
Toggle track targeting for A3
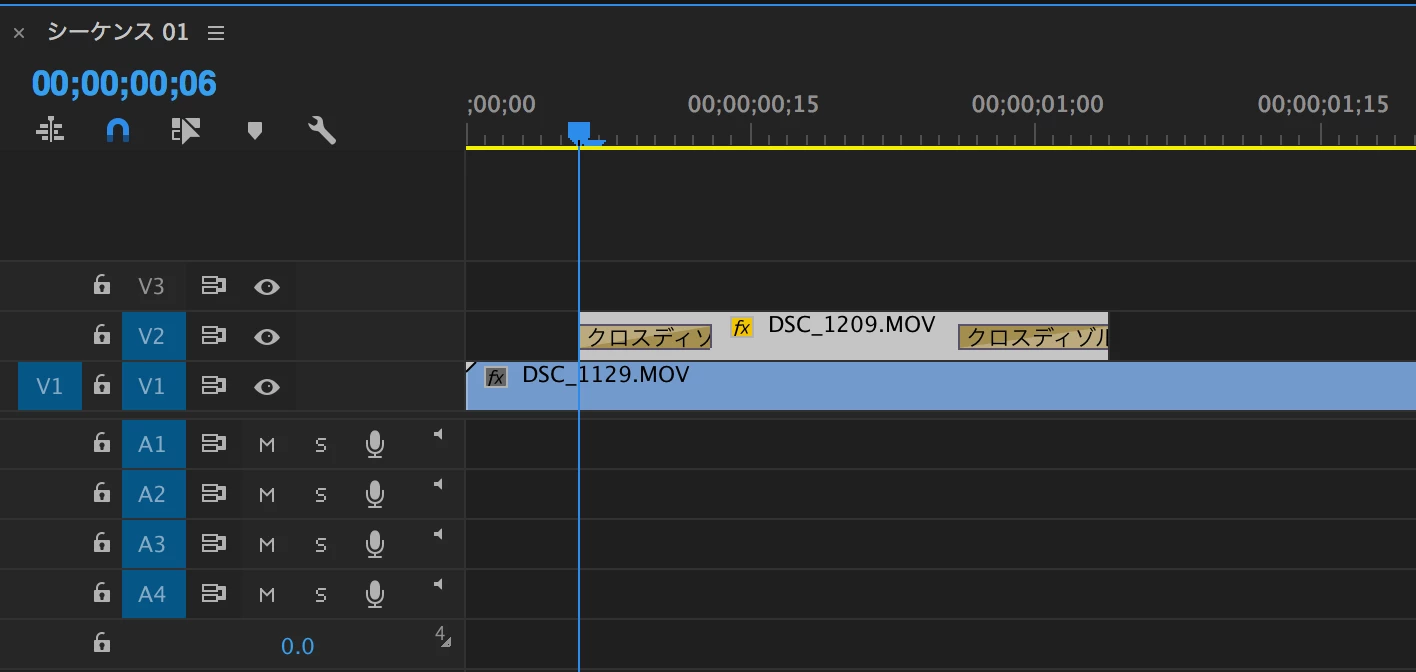click(x=154, y=544)
